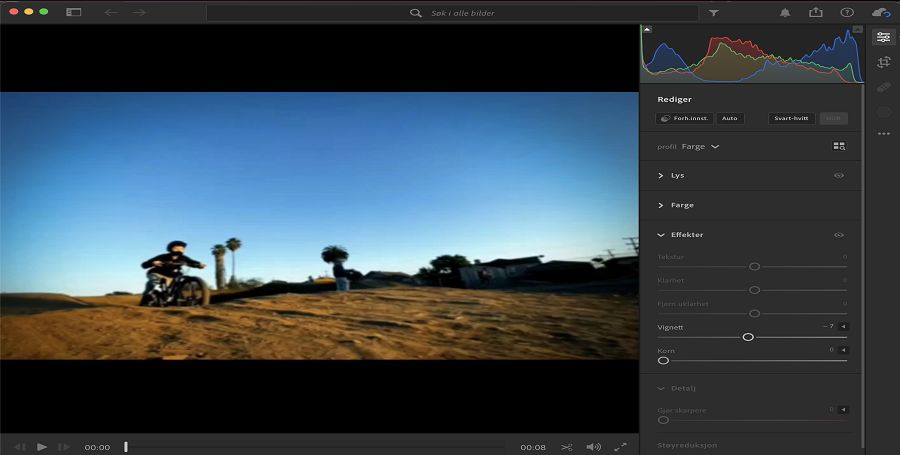Expand the Farge section

tap(661, 205)
